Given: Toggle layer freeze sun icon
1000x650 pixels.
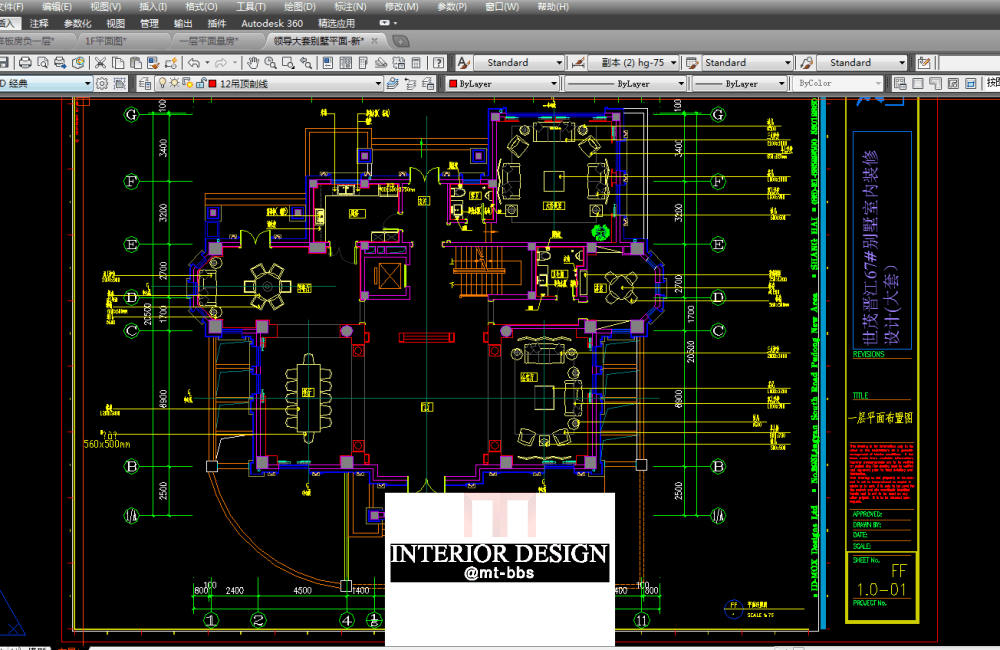Looking at the screenshot, I should 176,84.
